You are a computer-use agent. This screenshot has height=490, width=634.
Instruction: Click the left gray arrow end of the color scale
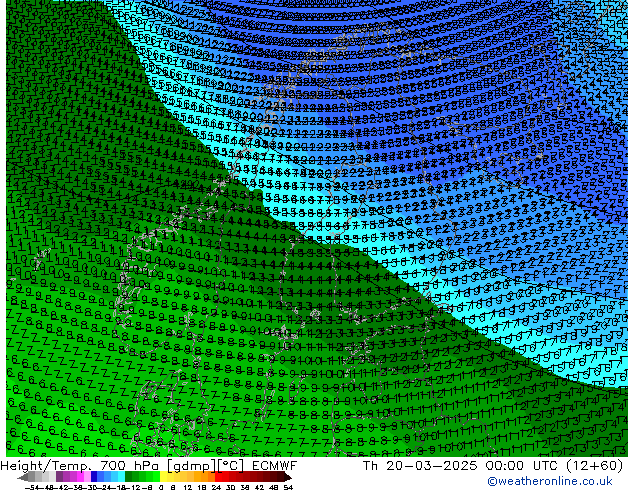(23, 477)
